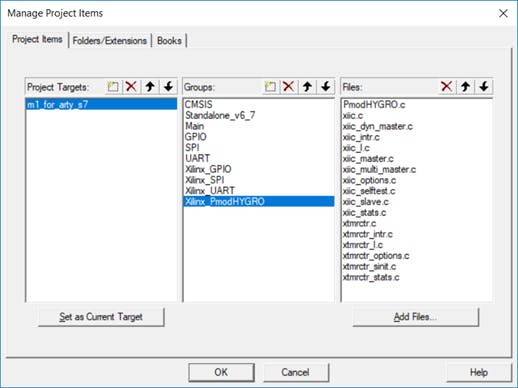Select file xiic_dyn_master.c
Screen dimensions: 518x388
[417, 126]
